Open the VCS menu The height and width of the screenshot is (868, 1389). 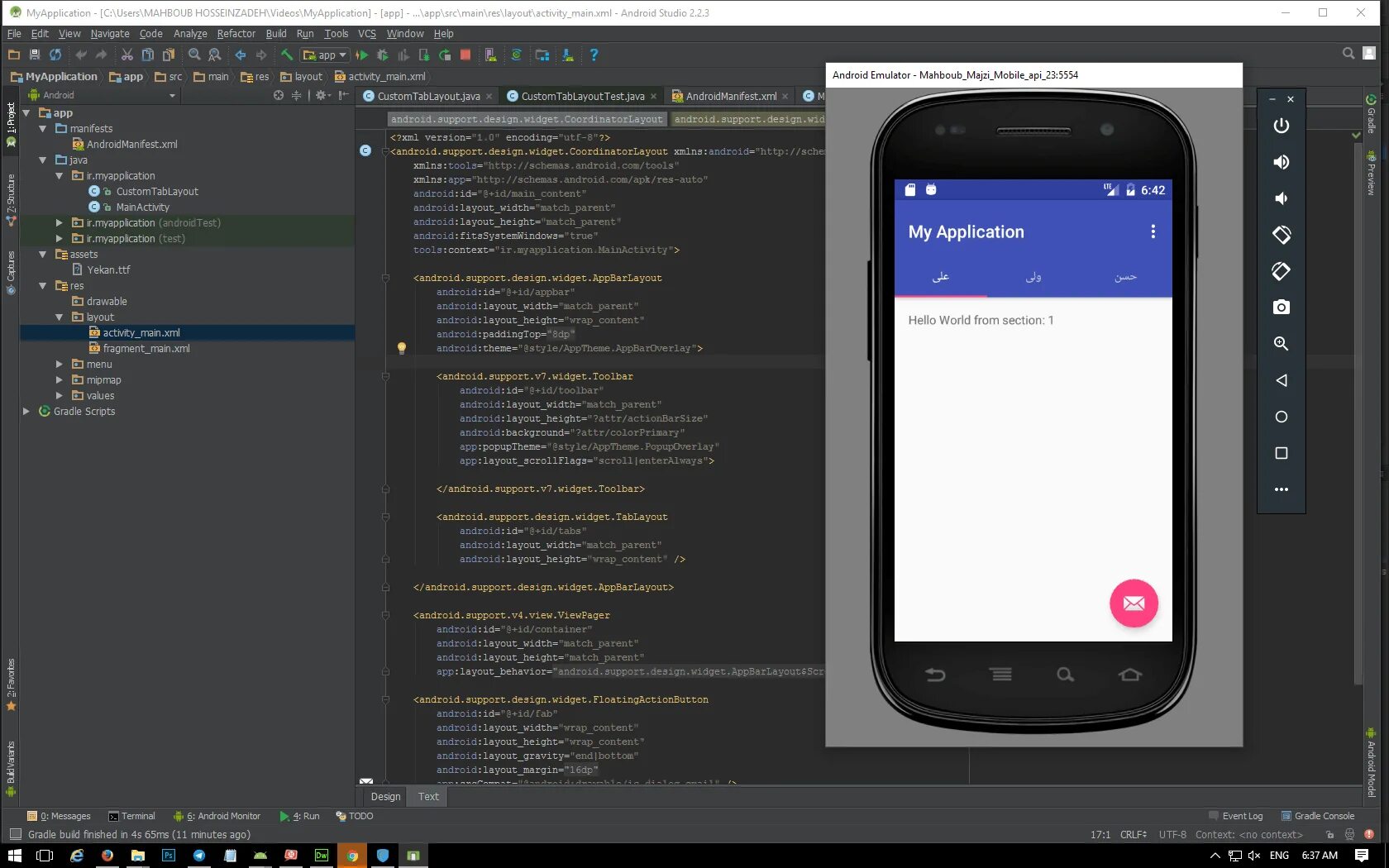(x=367, y=34)
